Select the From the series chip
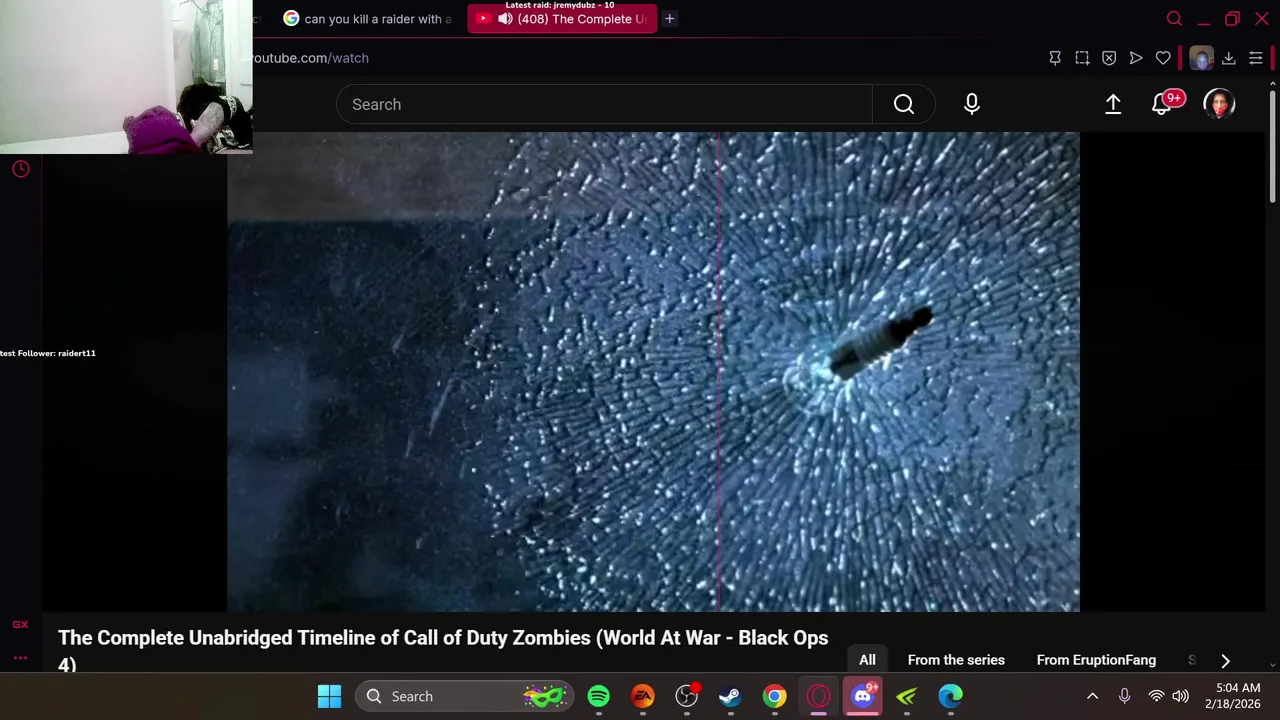This screenshot has height=720, width=1280. point(956,660)
